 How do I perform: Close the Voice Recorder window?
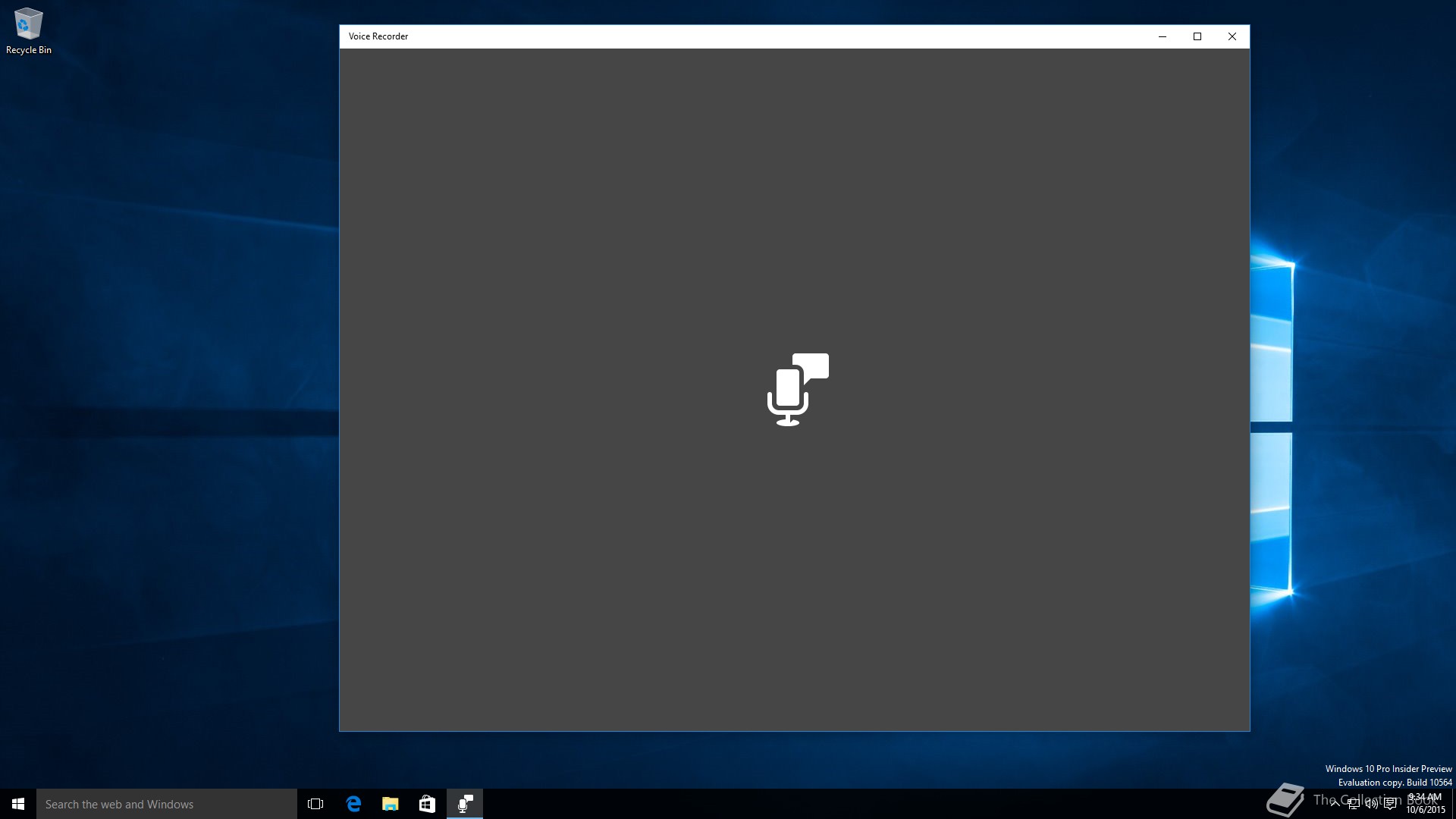(x=1232, y=36)
